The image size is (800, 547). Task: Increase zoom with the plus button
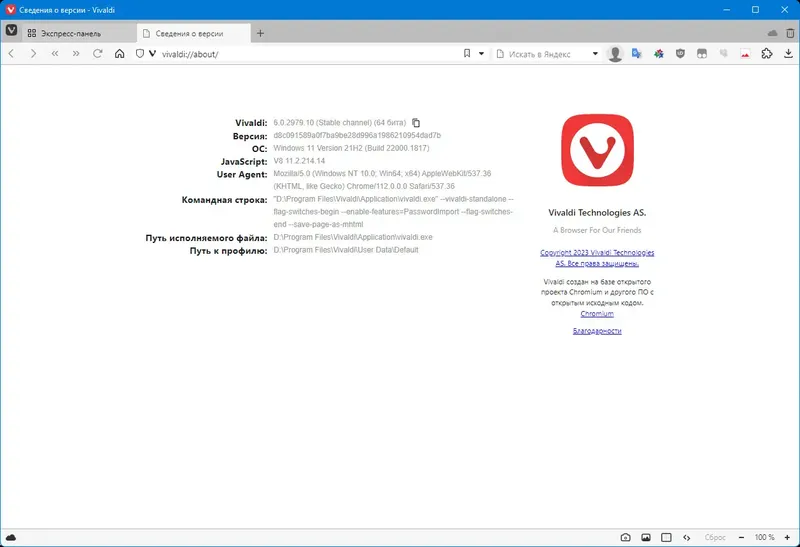(x=787, y=537)
